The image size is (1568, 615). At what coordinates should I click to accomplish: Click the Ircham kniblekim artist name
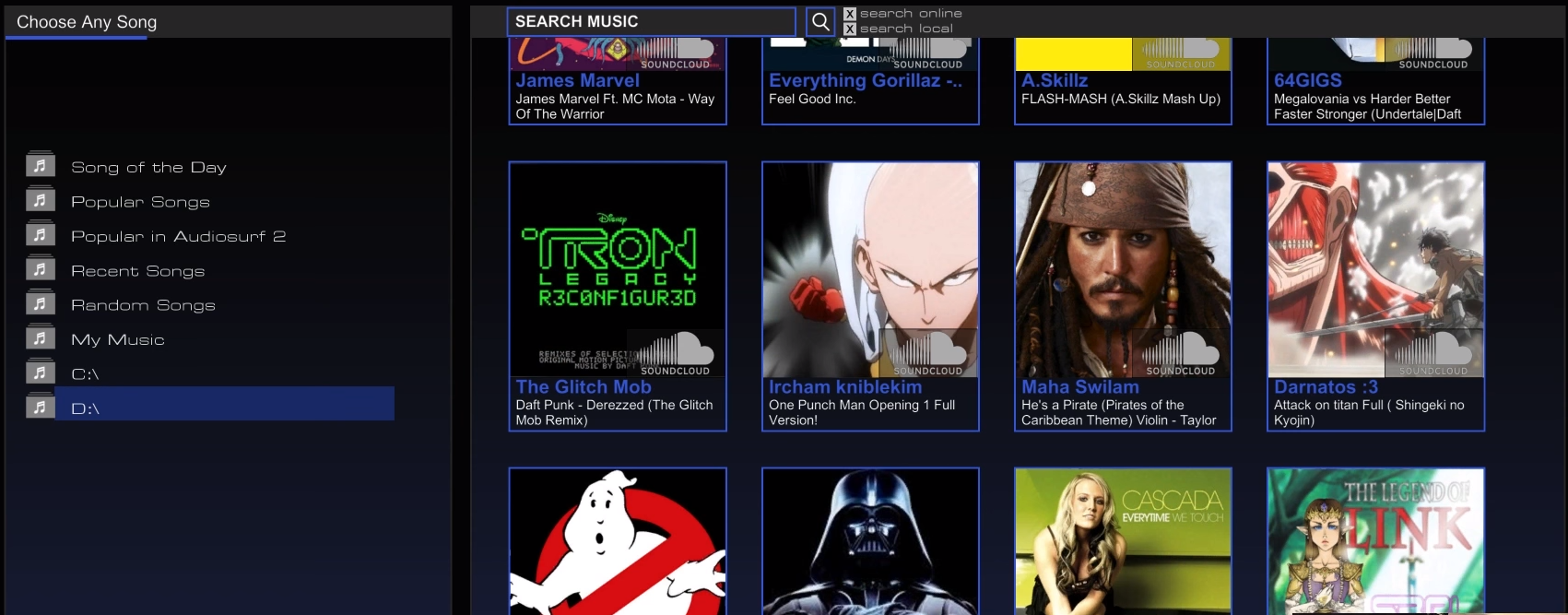tap(845, 387)
